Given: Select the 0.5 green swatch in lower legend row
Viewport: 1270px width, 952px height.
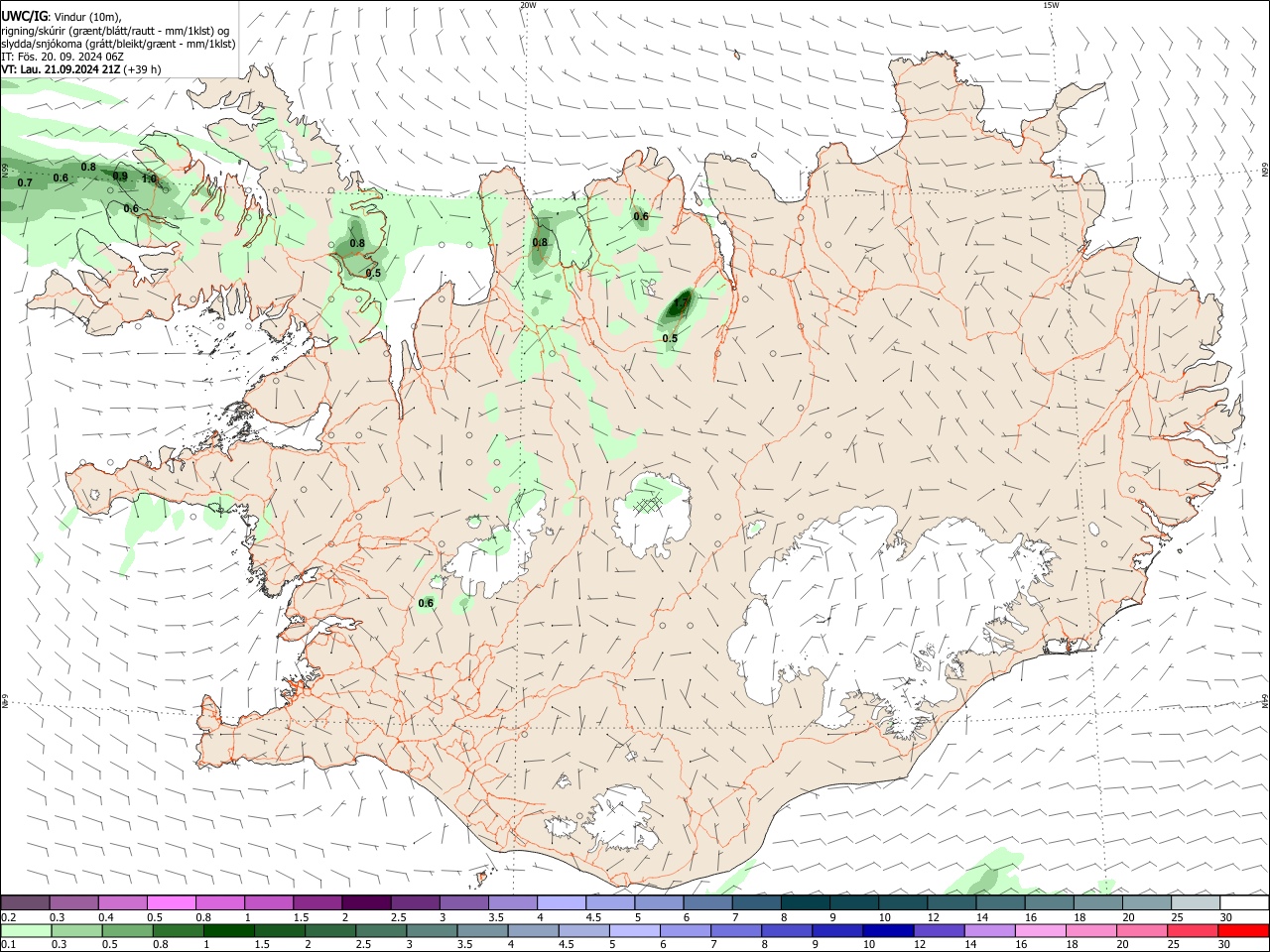Looking at the screenshot, I should pyautogui.click(x=127, y=930).
